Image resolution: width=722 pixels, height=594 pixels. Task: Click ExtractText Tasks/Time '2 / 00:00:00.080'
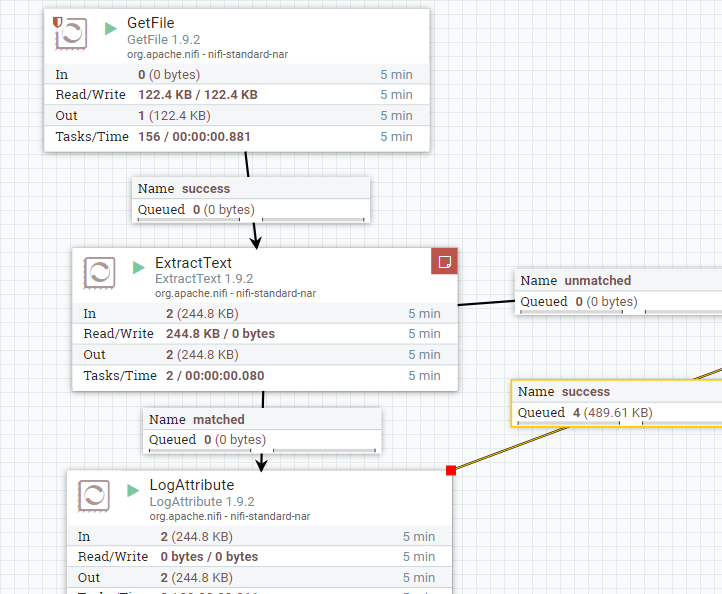click(x=215, y=376)
